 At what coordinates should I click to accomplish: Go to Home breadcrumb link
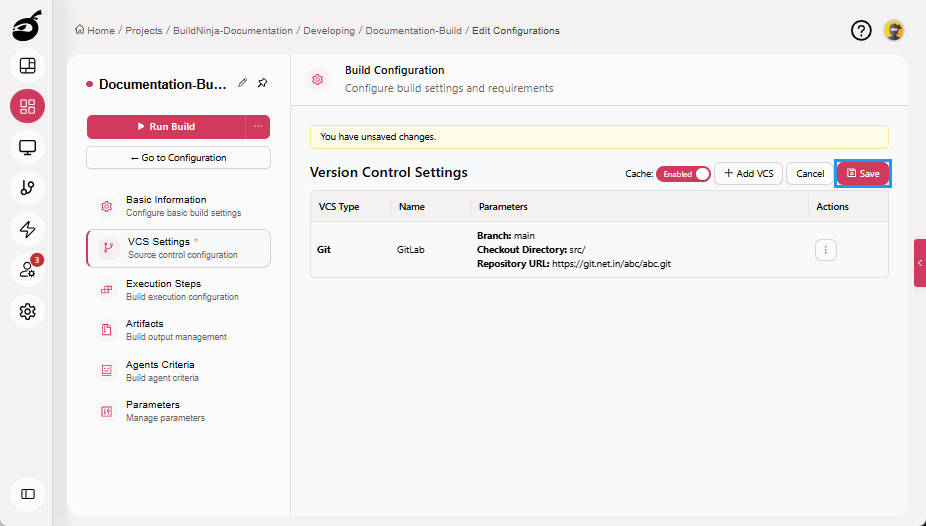(x=101, y=31)
